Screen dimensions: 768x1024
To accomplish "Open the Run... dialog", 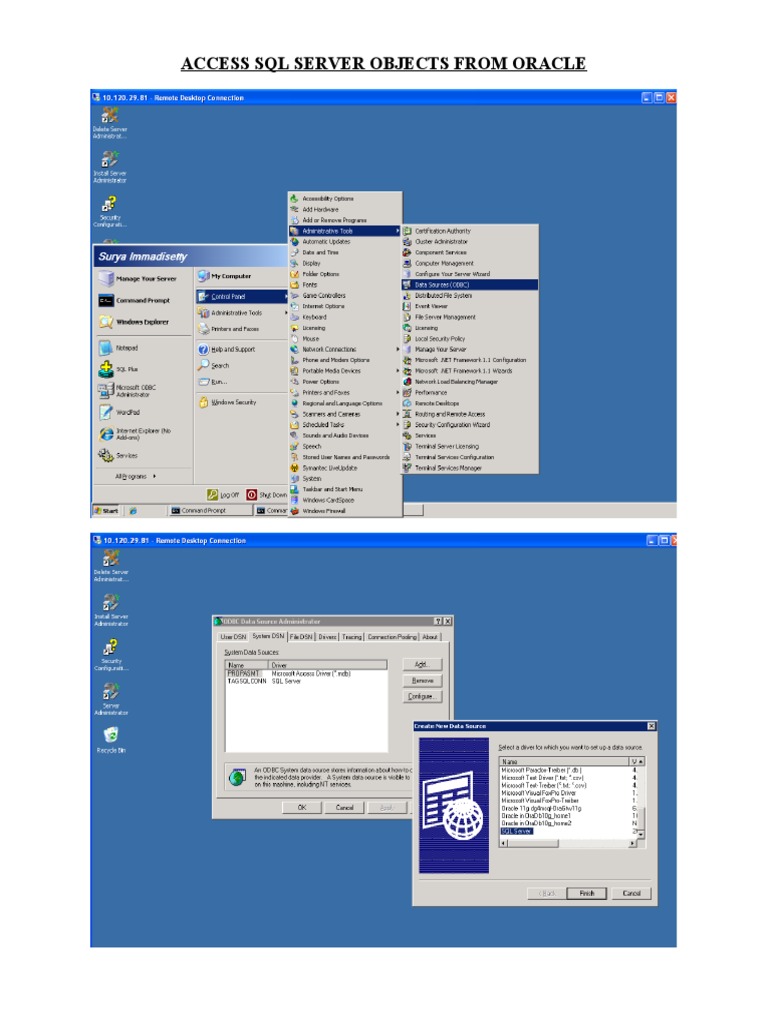I will click(213, 381).
